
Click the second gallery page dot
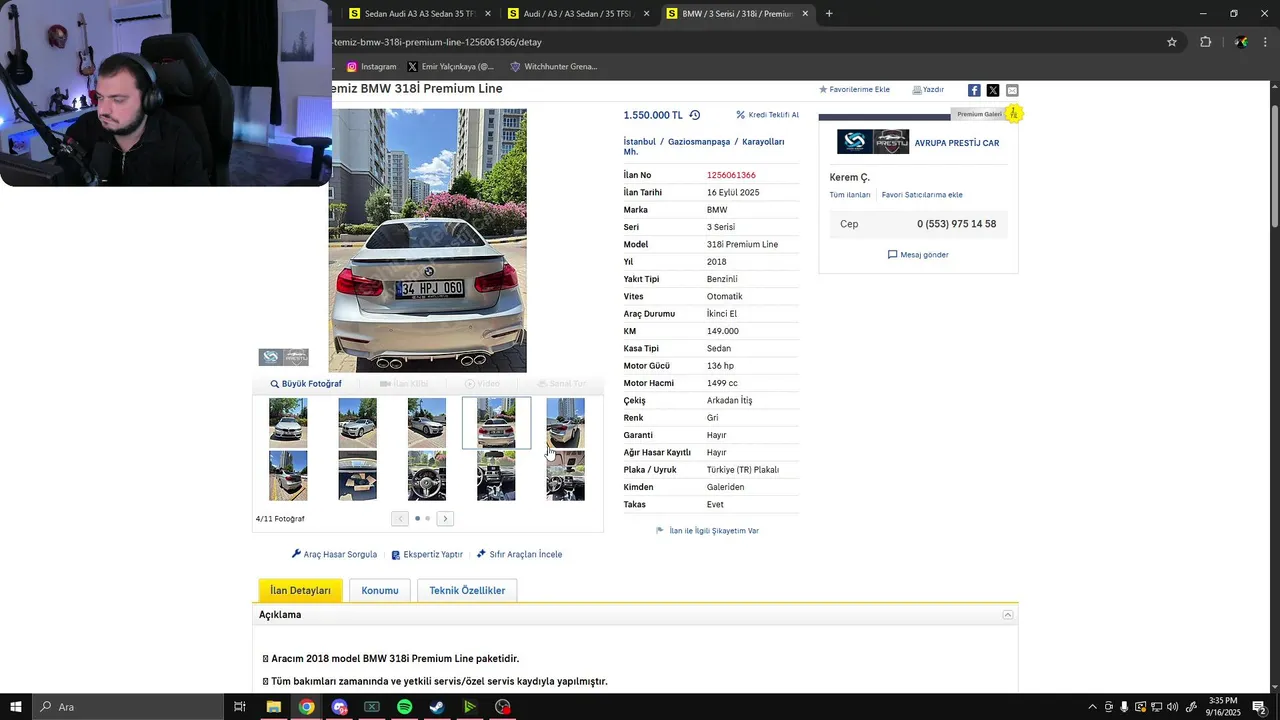428,518
